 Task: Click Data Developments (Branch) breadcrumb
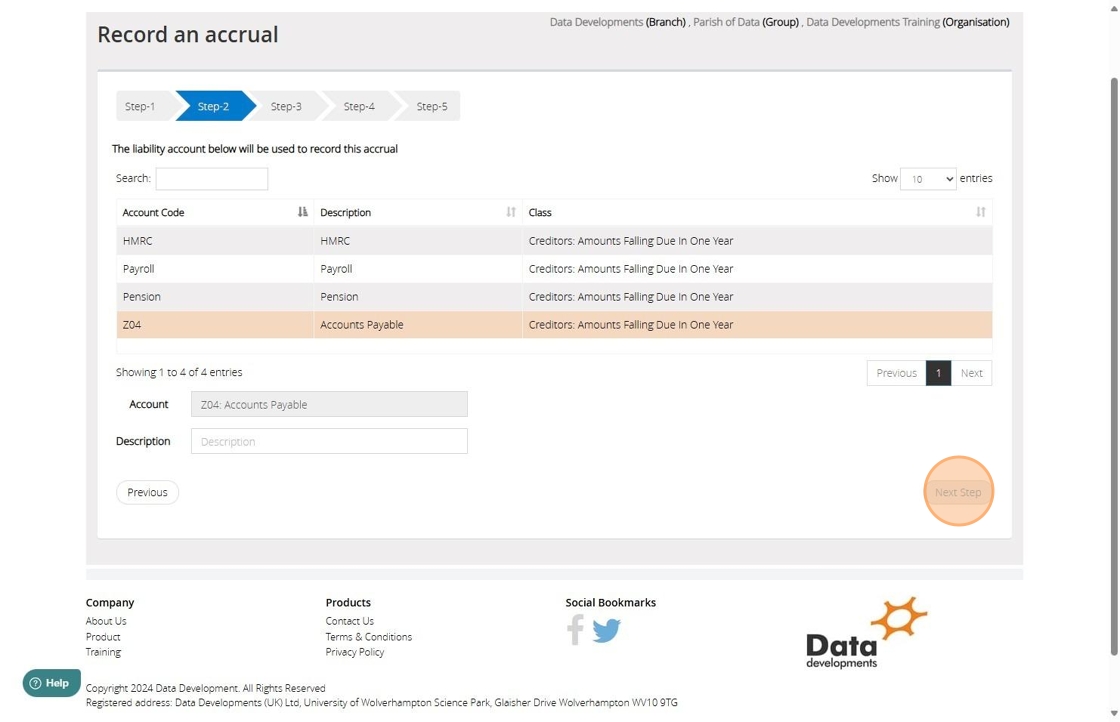coord(618,22)
